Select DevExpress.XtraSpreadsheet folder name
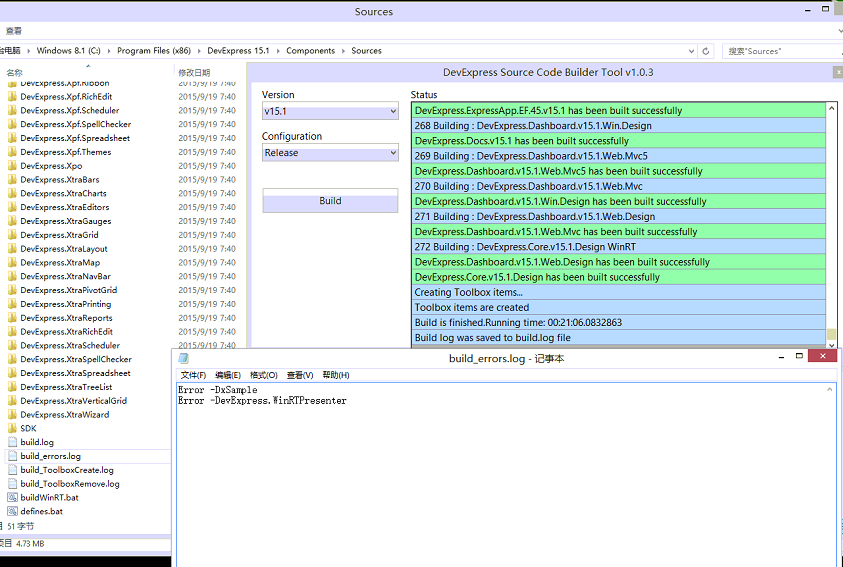The image size is (843, 567). point(75,373)
